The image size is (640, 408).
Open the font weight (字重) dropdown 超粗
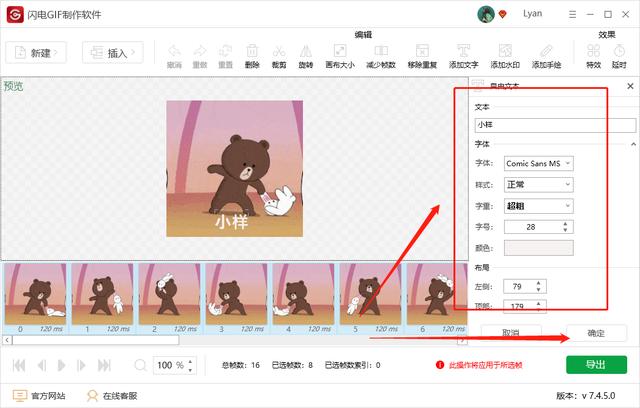[x=538, y=206]
